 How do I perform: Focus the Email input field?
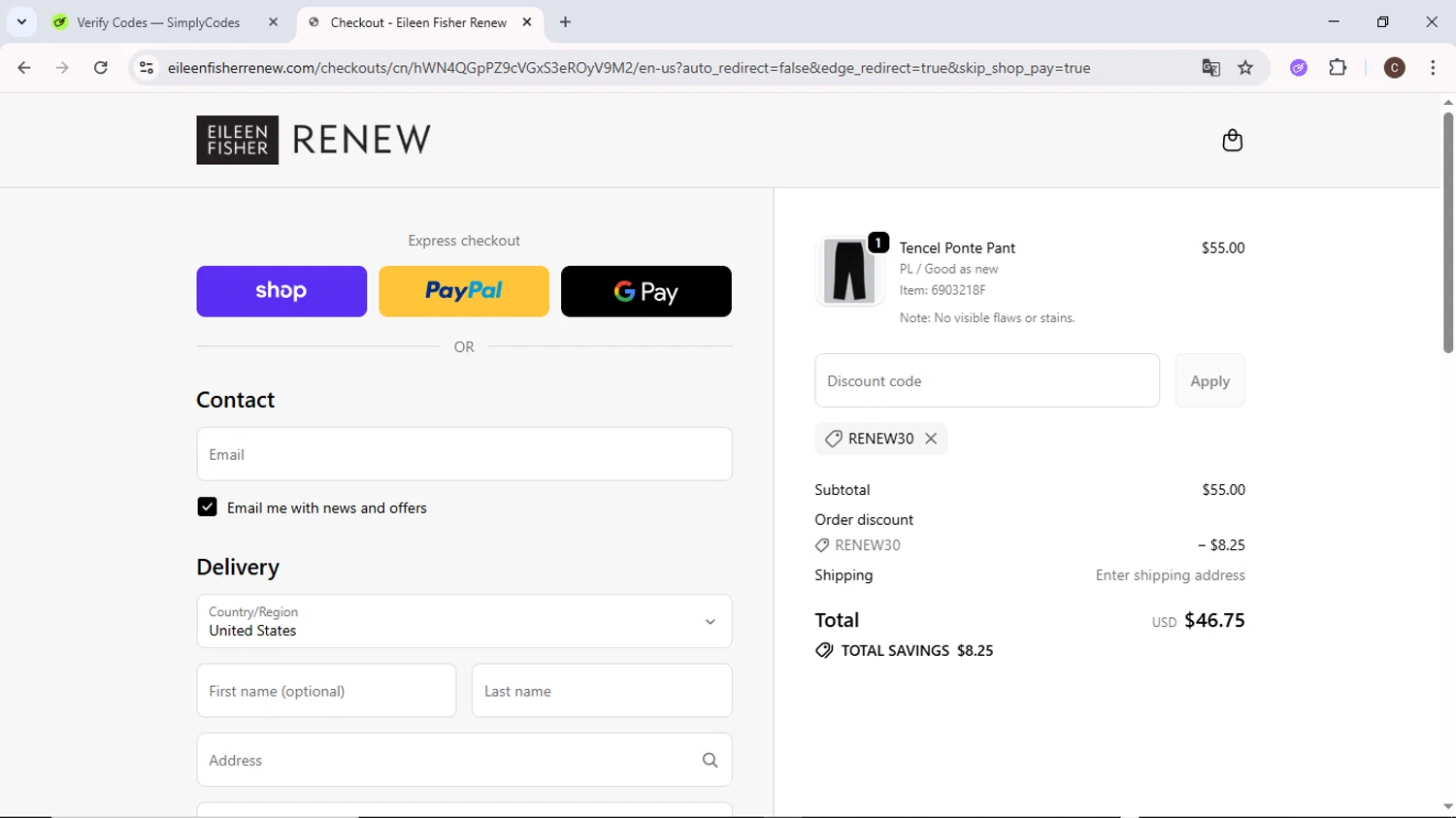[464, 454]
